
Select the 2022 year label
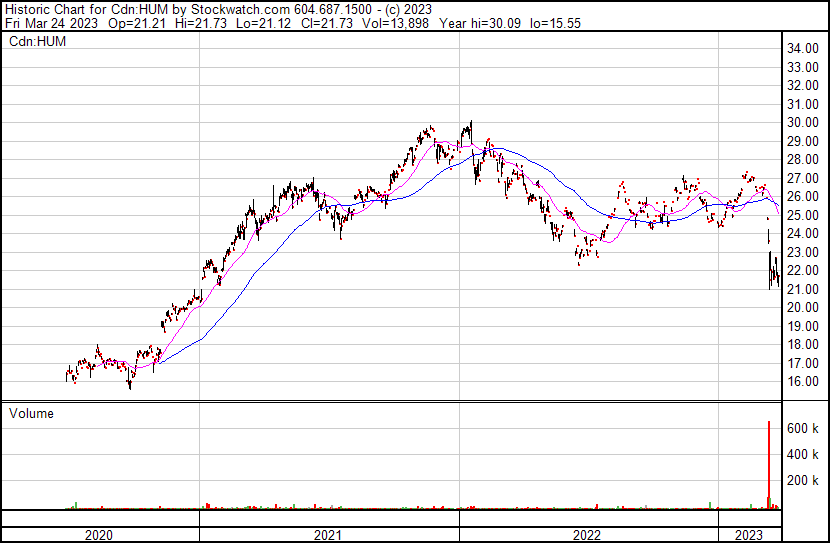click(x=587, y=536)
